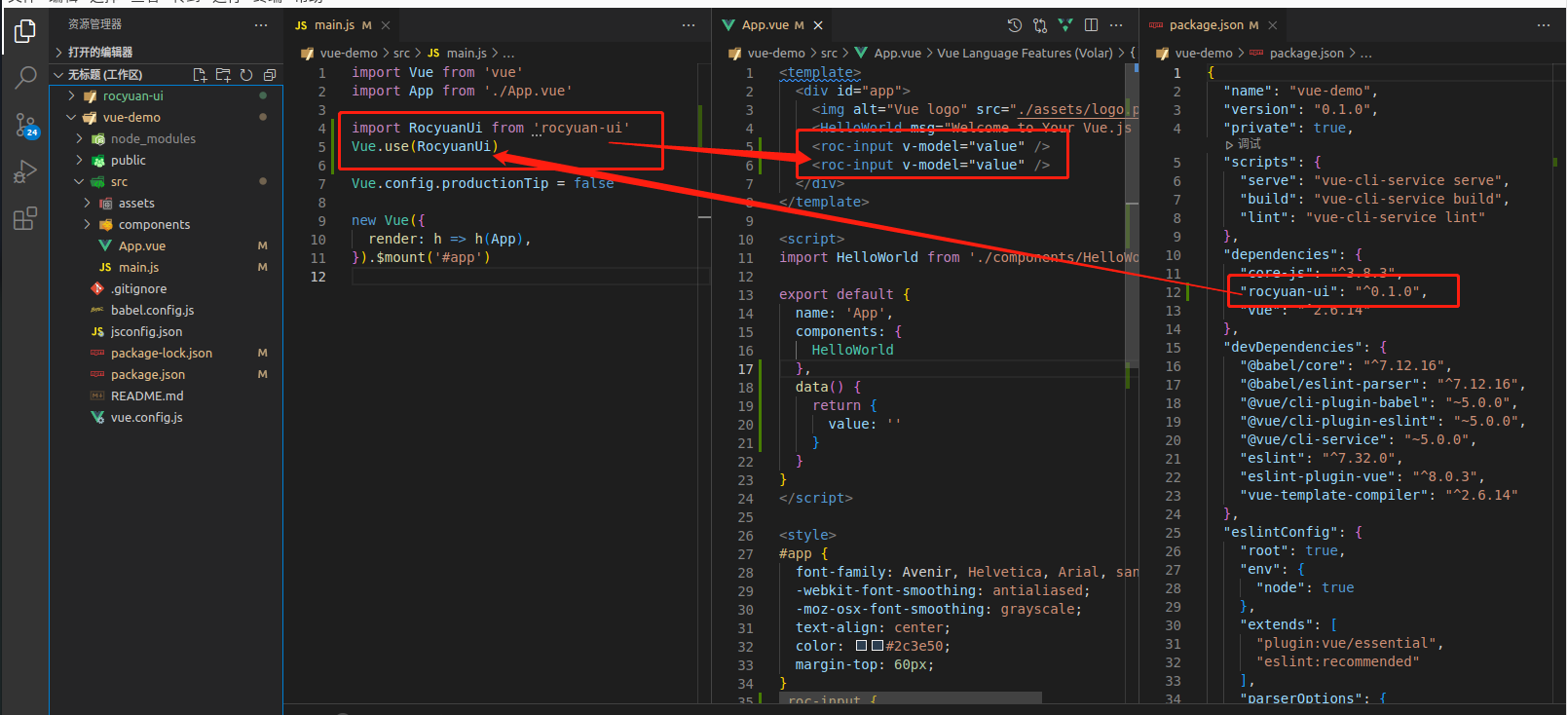Open more actions in App.vue editor group
The image size is (1568, 715).
click(x=1116, y=25)
